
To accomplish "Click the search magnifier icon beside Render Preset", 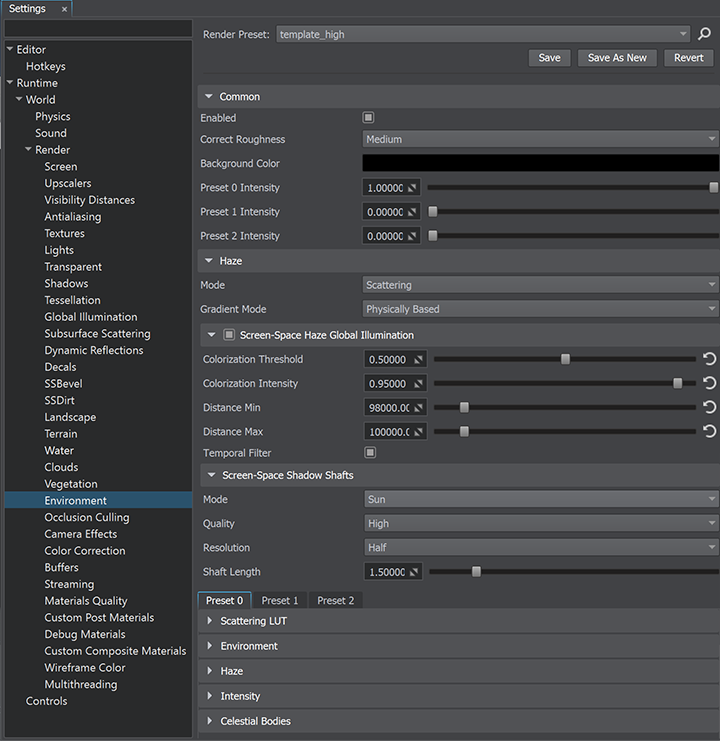I will point(704,34).
